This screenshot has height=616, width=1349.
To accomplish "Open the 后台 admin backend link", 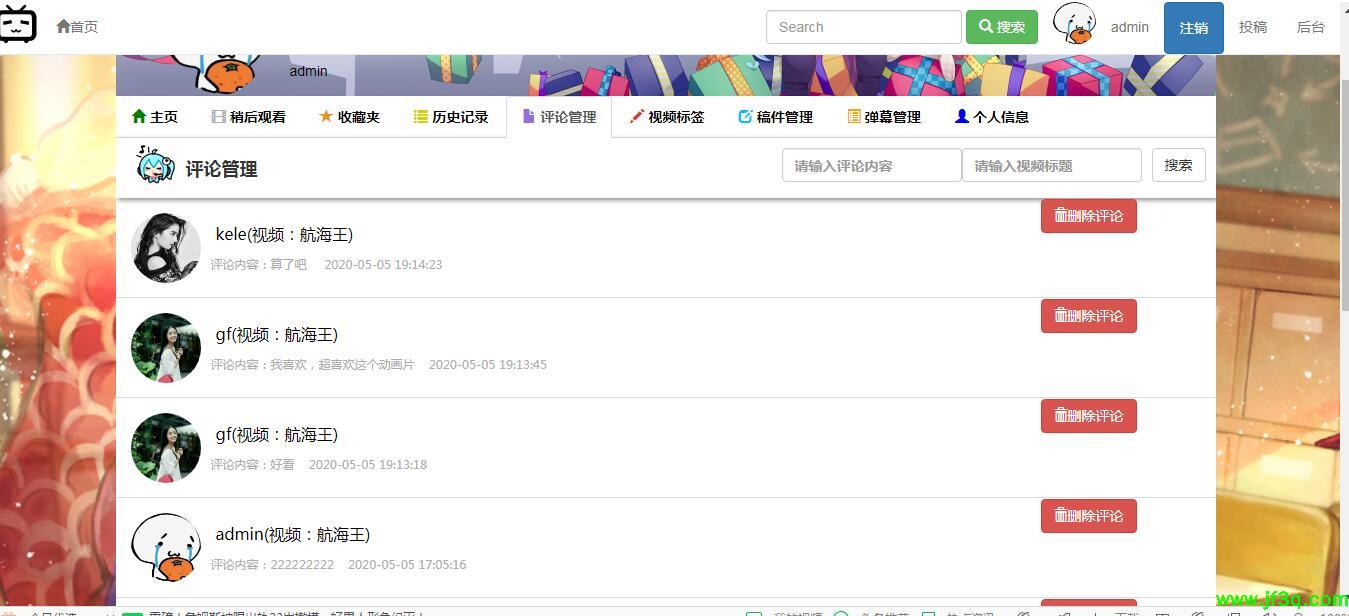I will 1310,27.
